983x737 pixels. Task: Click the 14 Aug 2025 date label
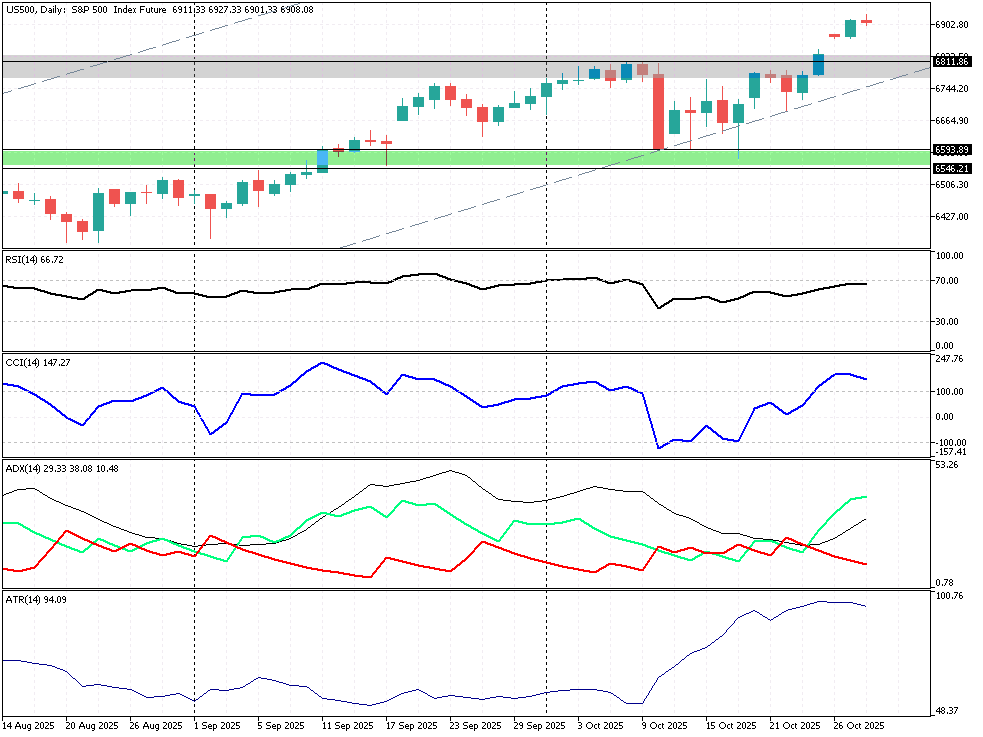(x=26, y=725)
